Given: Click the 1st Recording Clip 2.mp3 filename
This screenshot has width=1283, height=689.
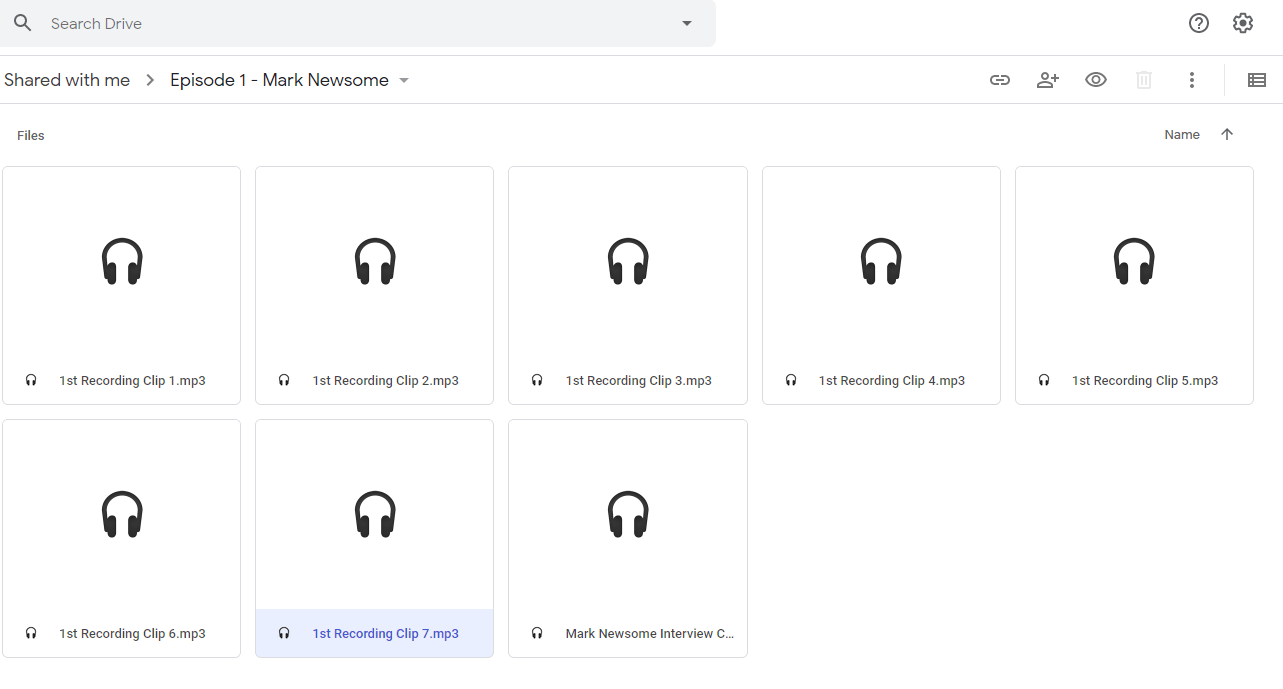Looking at the screenshot, I should pos(385,381).
